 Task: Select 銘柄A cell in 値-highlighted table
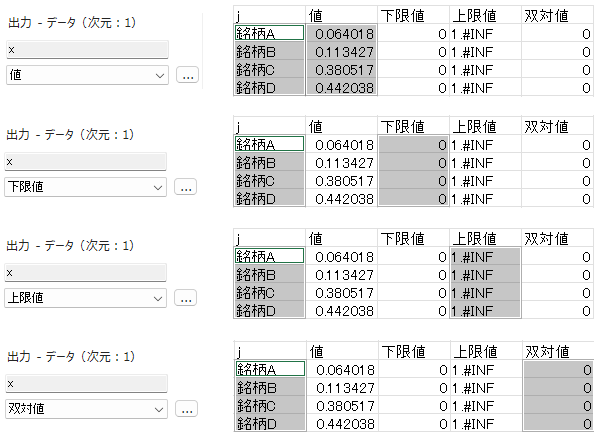pyautogui.click(x=269, y=33)
